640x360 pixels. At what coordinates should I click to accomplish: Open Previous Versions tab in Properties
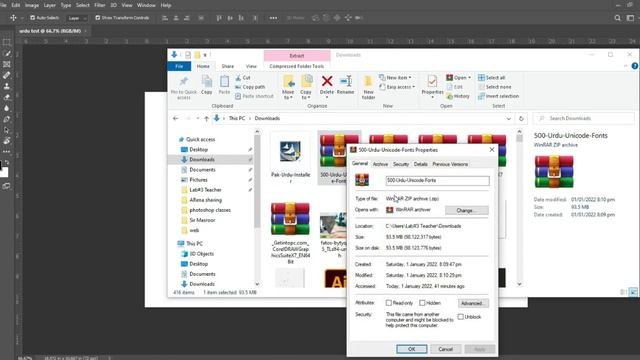point(450,164)
